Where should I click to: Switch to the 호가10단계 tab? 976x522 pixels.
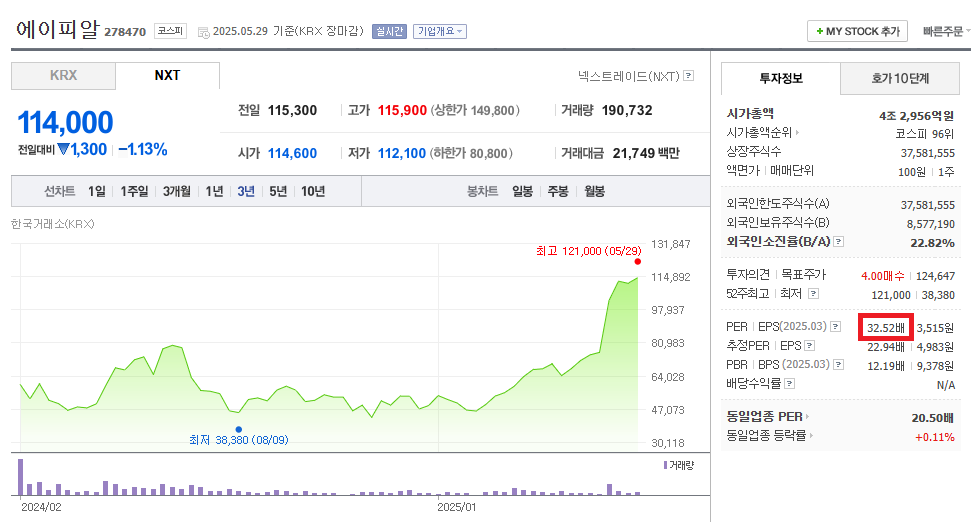click(900, 78)
